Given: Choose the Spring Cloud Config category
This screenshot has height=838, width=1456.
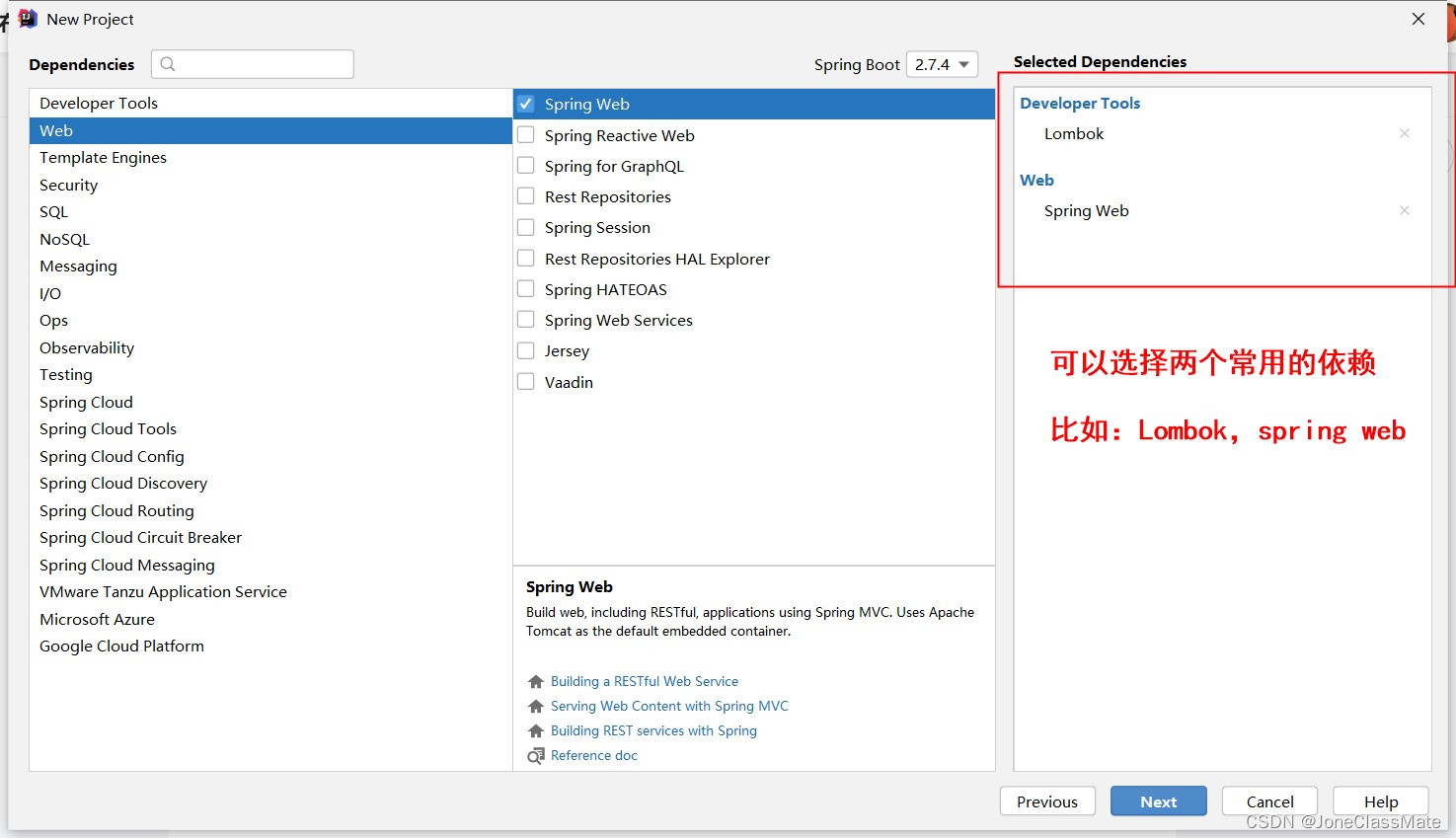Looking at the screenshot, I should [x=270, y=456].
